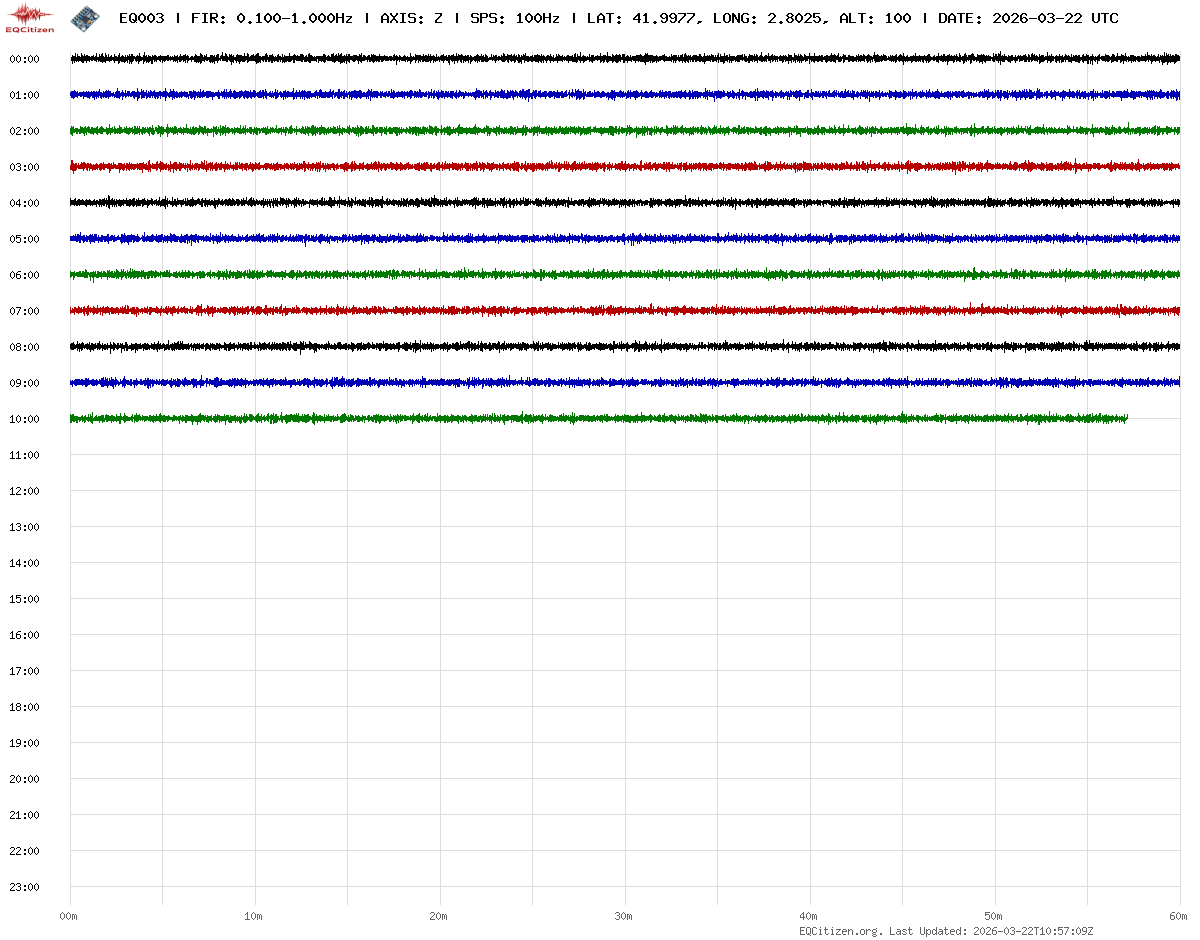The width and height of the screenshot is (1200, 940).
Task: Click the EQCitizen red waveform logo
Action: [x=30, y=18]
